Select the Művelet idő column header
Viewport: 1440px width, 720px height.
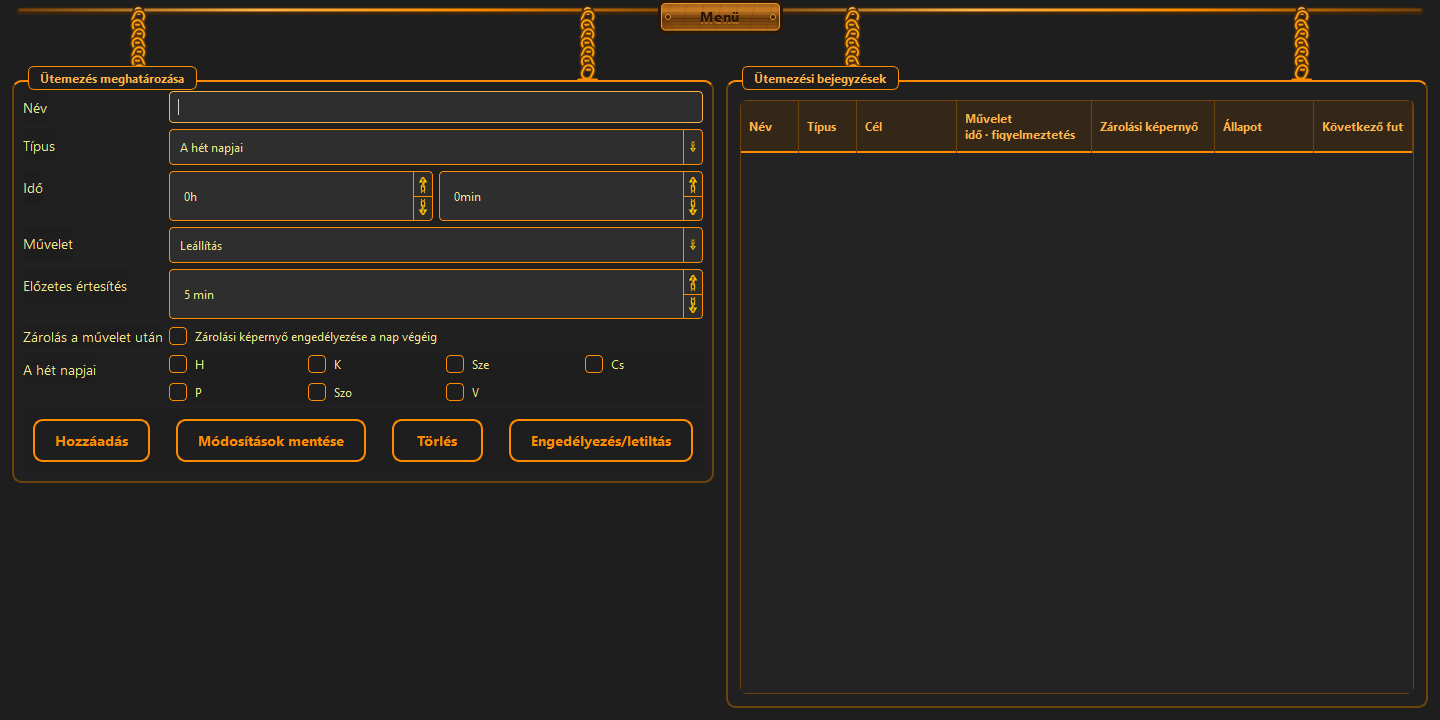(1024, 127)
